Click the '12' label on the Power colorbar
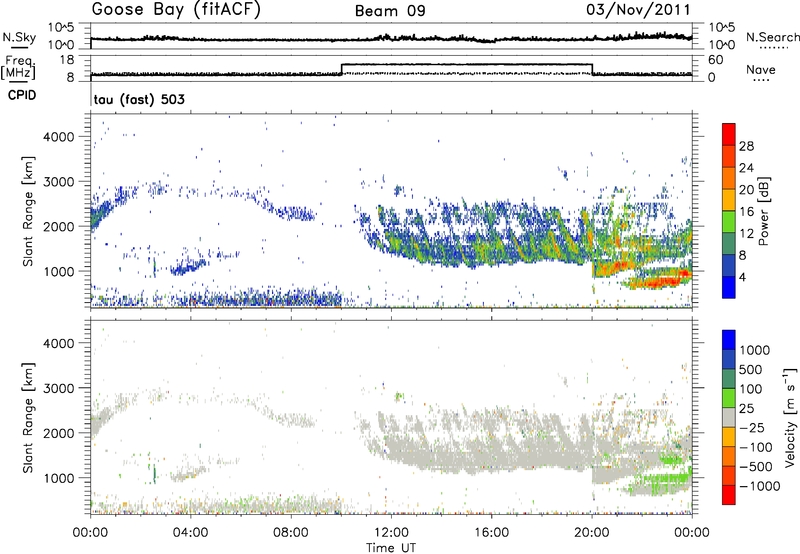The height and width of the screenshot is (554, 800). pyautogui.click(x=746, y=234)
